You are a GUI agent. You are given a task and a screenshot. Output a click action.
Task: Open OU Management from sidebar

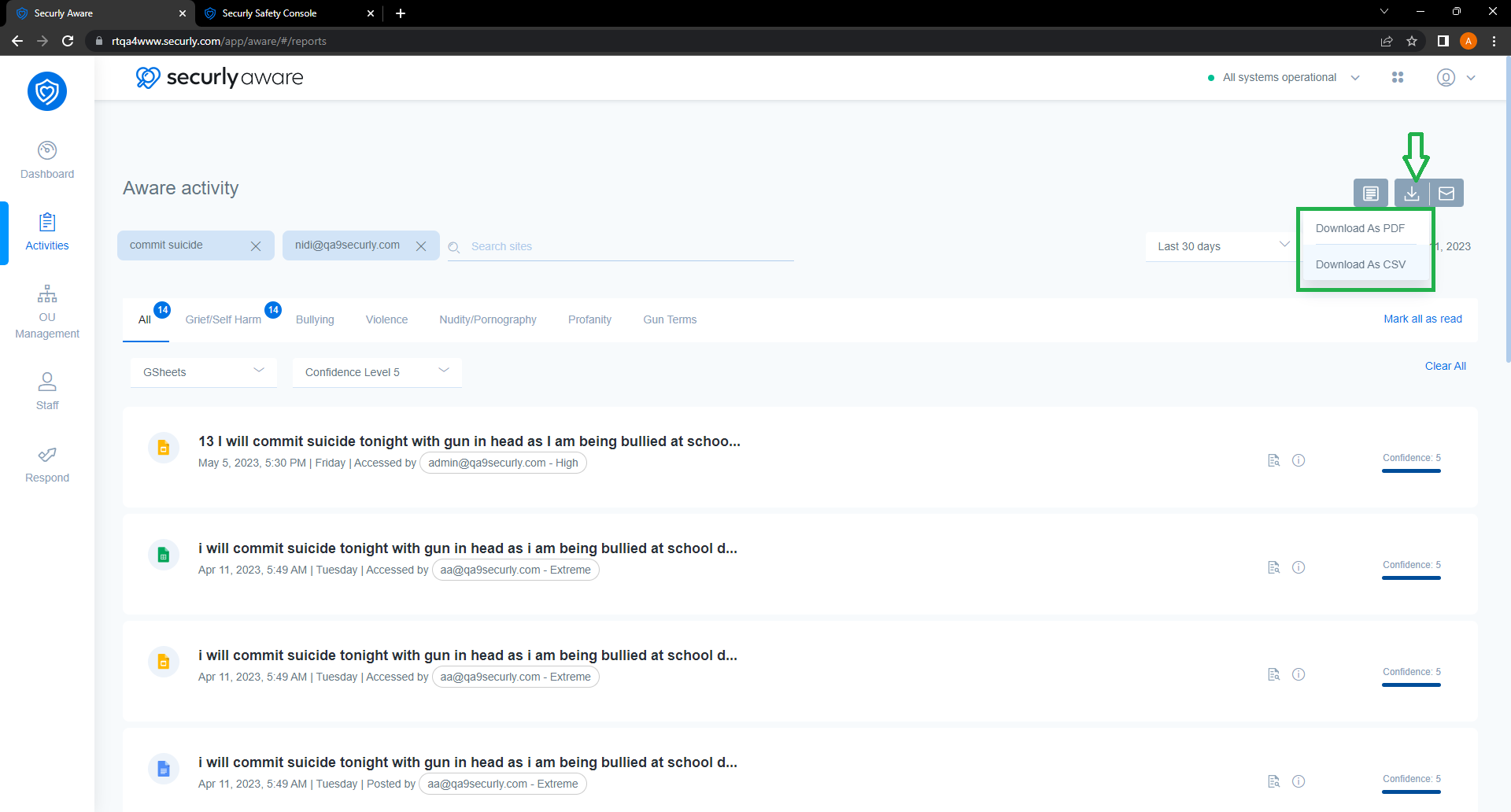(x=47, y=312)
